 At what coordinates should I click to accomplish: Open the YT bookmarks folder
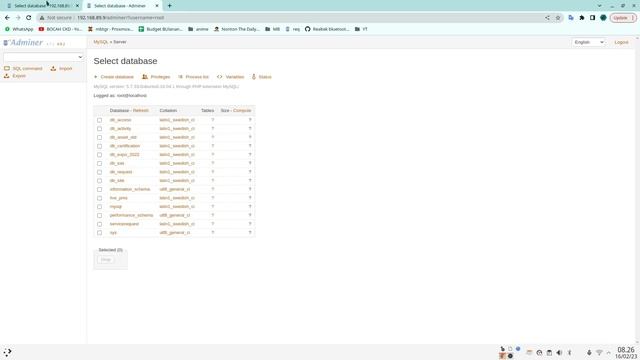pyautogui.click(x=361, y=29)
